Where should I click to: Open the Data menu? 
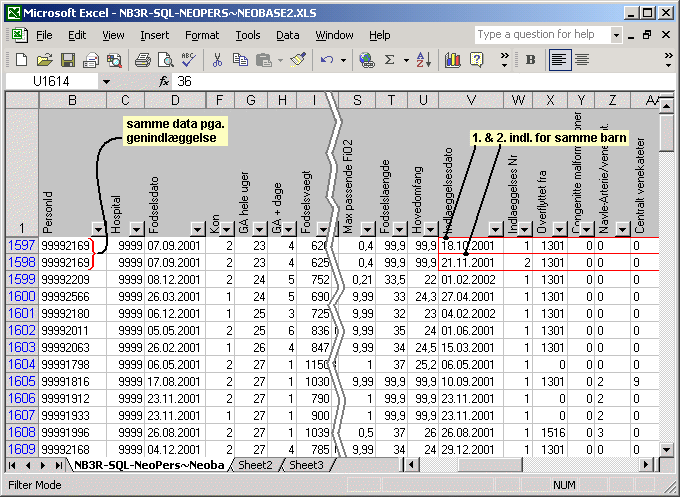click(x=288, y=35)
